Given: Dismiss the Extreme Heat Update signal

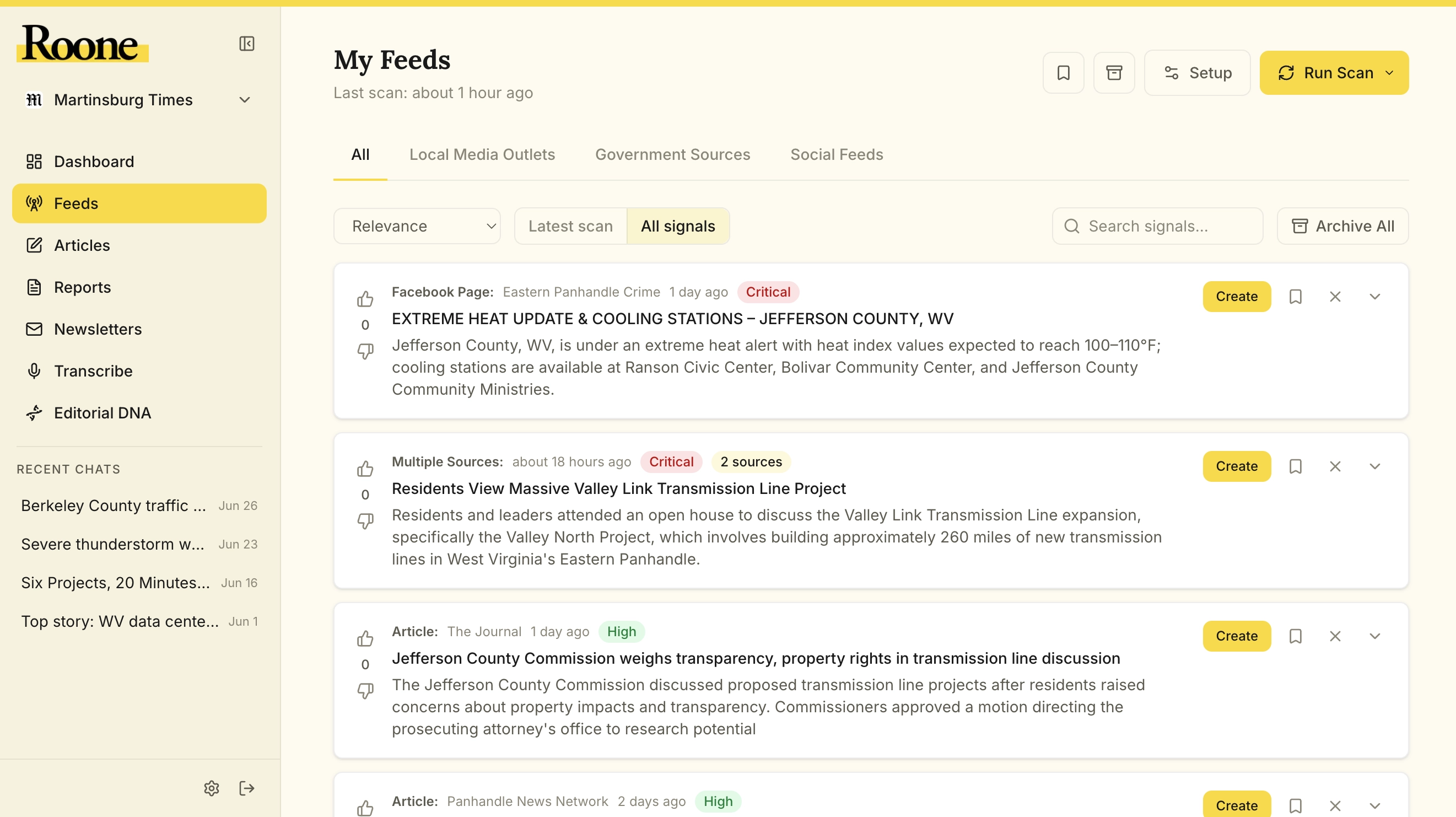Looking at the screenshot, I should coord(1335,296).
